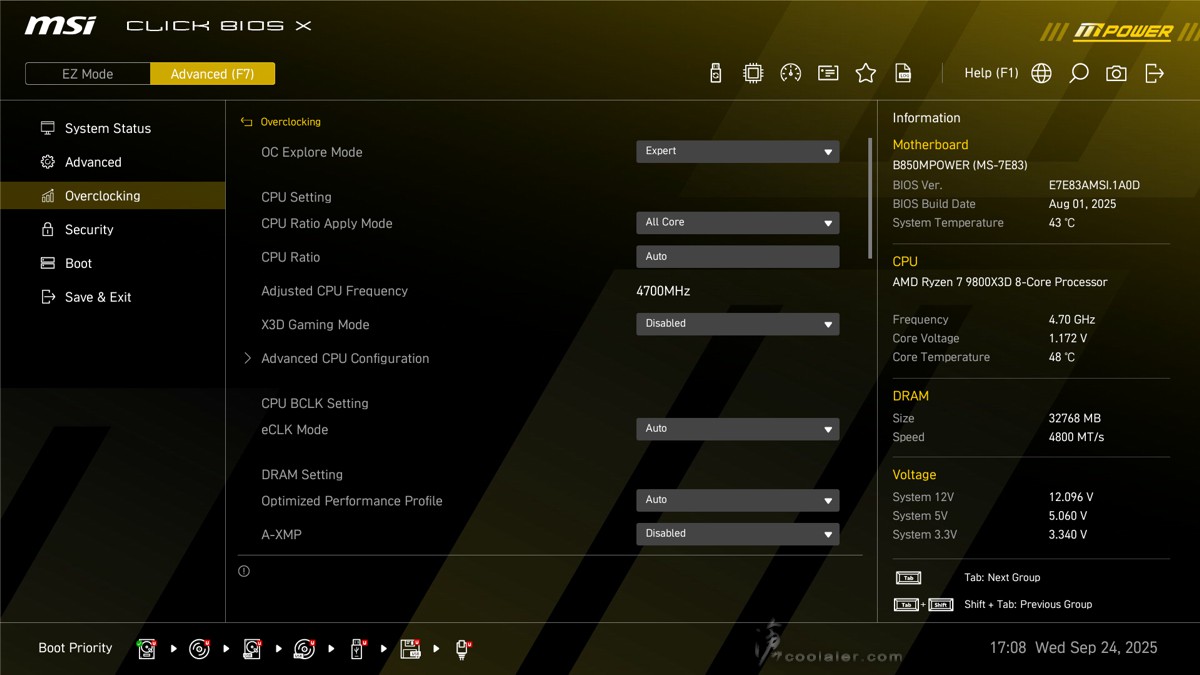Click the Tab: Next Group hint

coord(1002,577)
